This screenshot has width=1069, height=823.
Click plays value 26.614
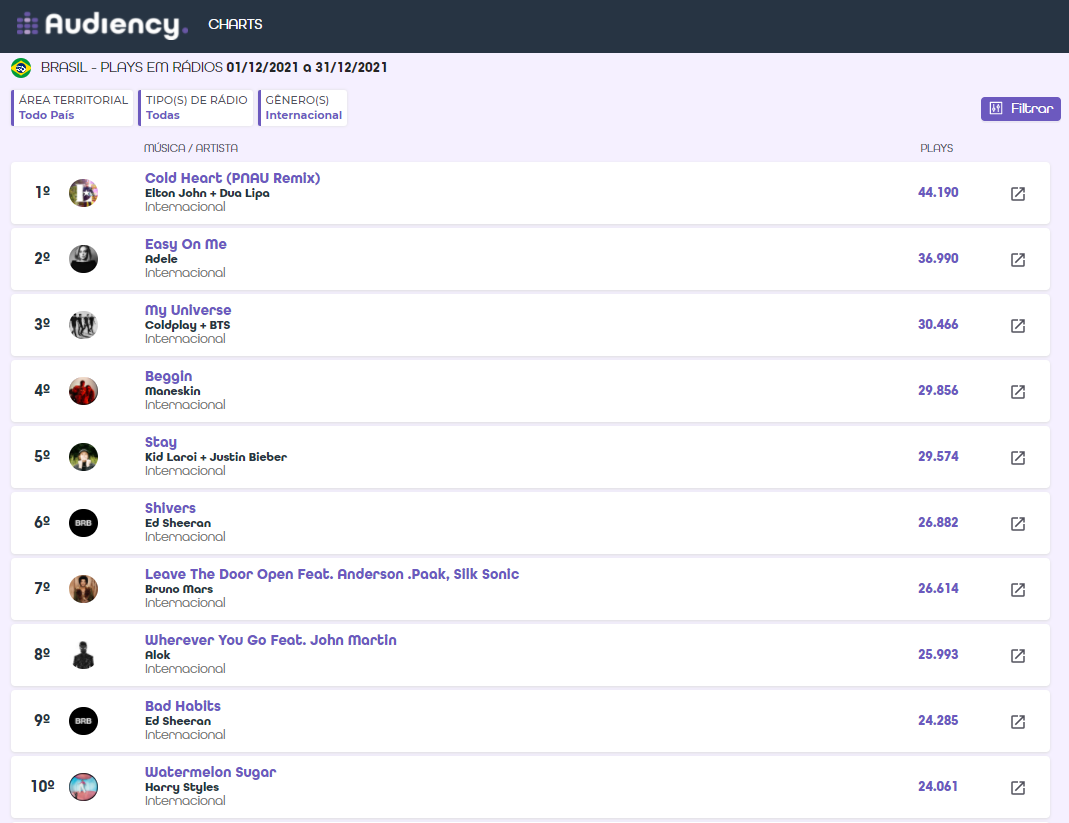[x=938, y=588]
